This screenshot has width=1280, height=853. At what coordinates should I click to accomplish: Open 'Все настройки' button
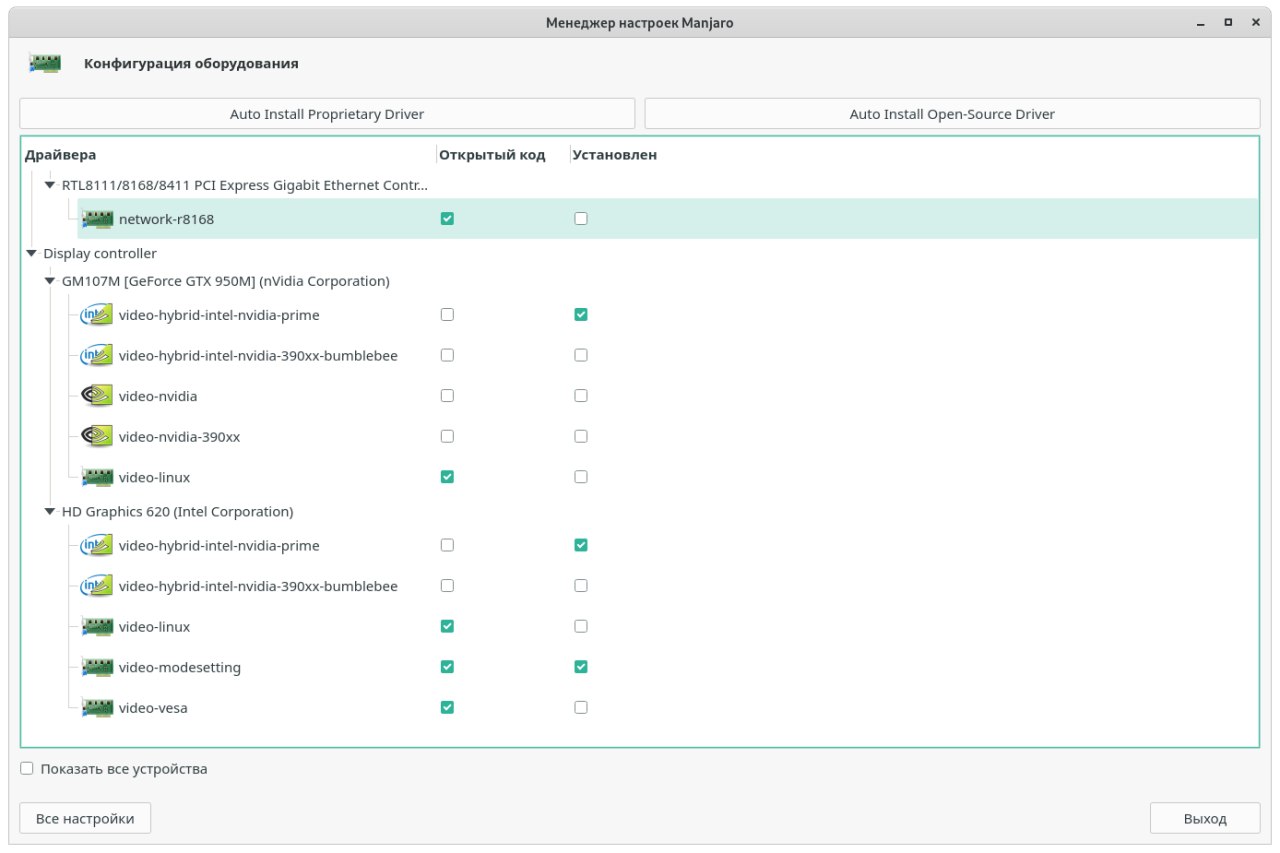coord(85,818)
